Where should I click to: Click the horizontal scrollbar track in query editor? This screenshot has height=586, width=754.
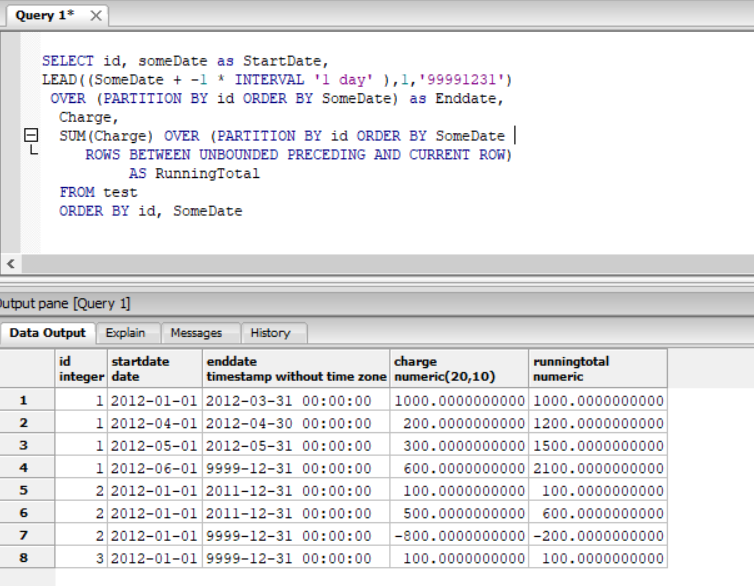pos(388,263)
